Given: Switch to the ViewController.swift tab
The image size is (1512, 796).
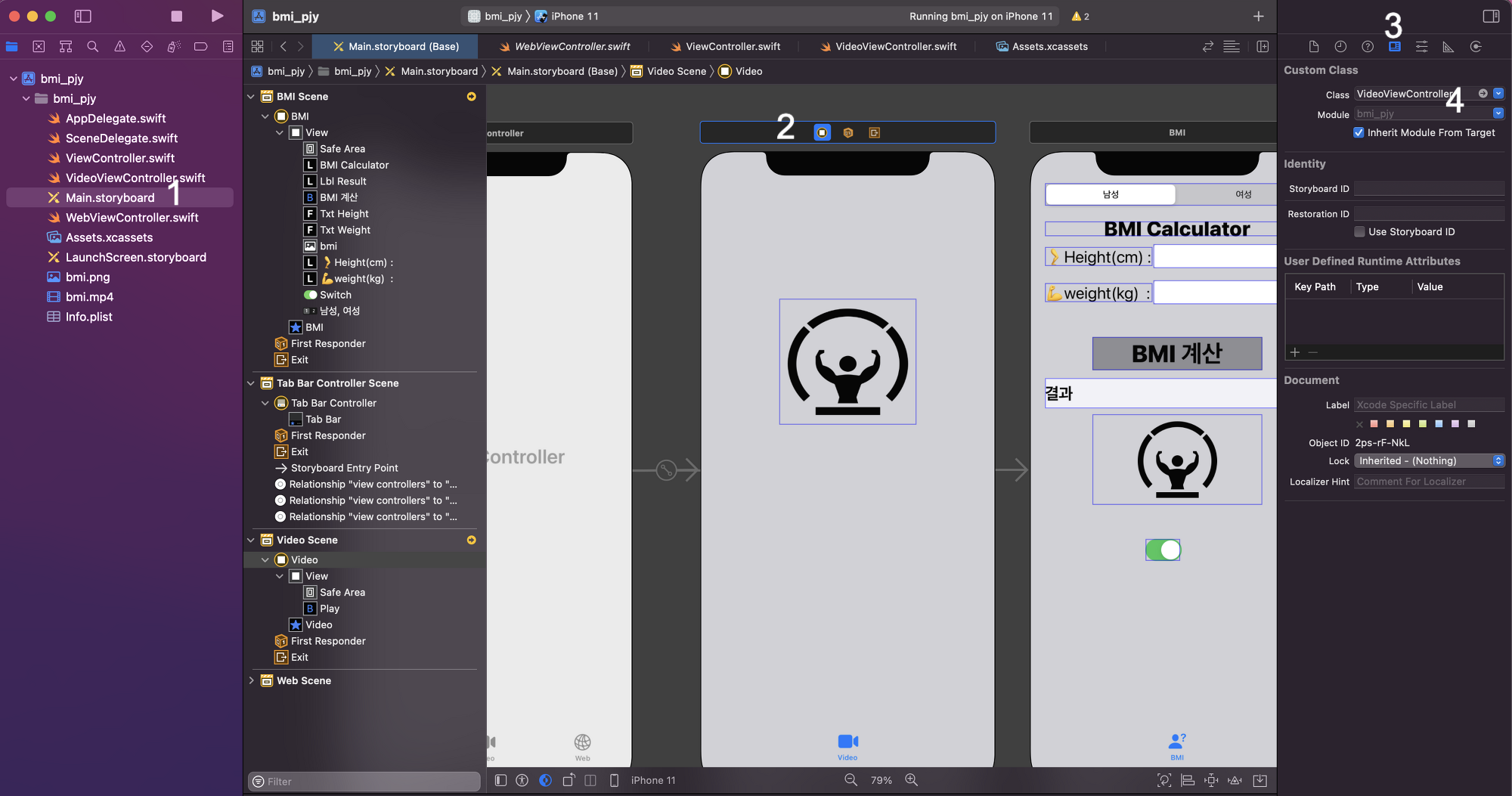Looking at the screenshot, I should tap(725, 47).
